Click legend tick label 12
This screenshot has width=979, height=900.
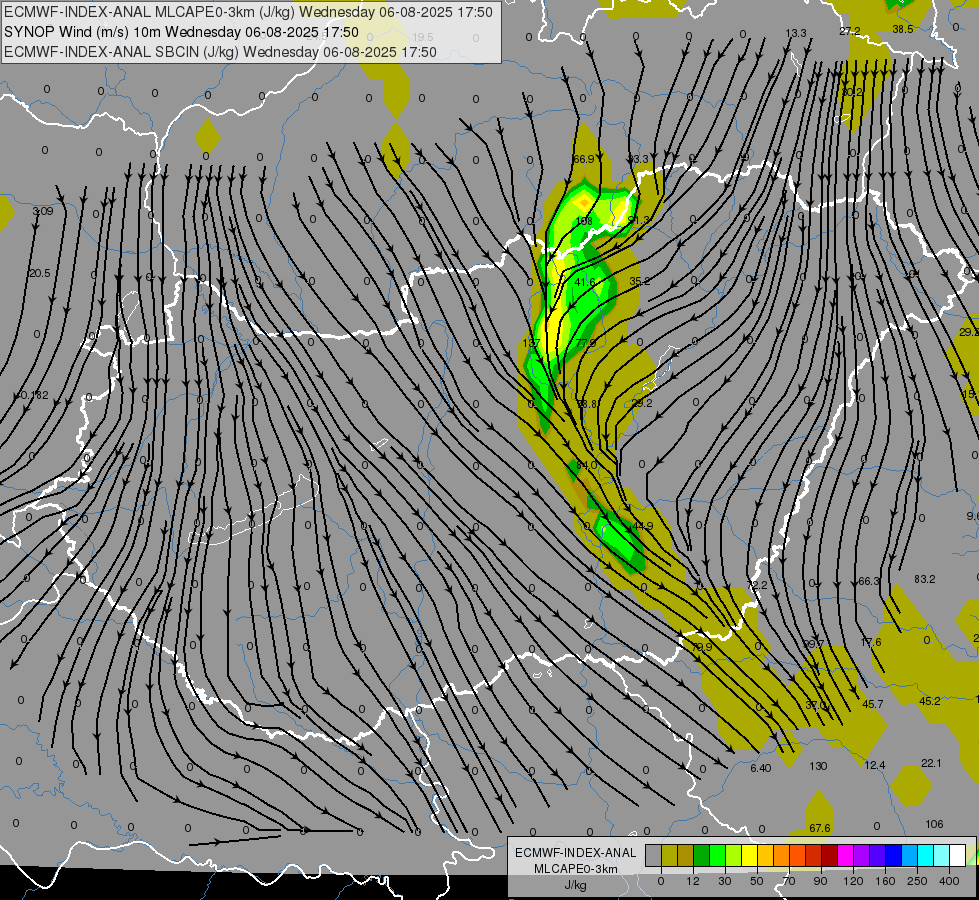pyautogui.click(x=693, y=881)
